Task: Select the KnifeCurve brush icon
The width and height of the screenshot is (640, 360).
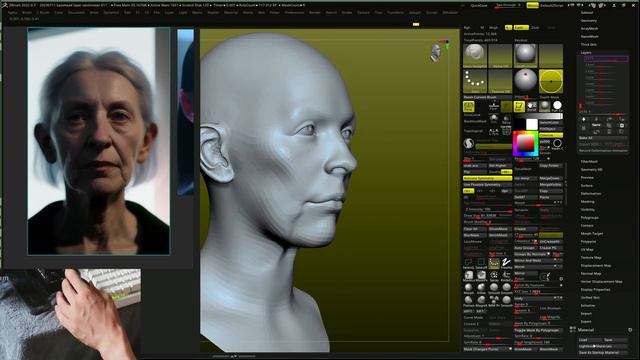Action: pyautogui.click(x=507, y=276)
